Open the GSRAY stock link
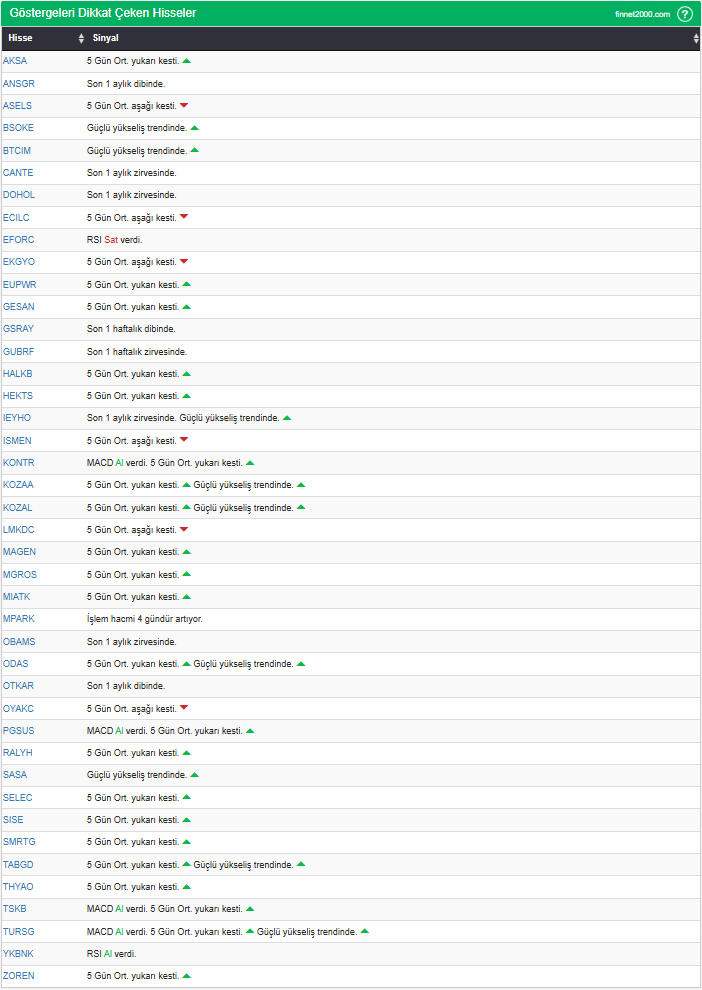 [18, 329]
